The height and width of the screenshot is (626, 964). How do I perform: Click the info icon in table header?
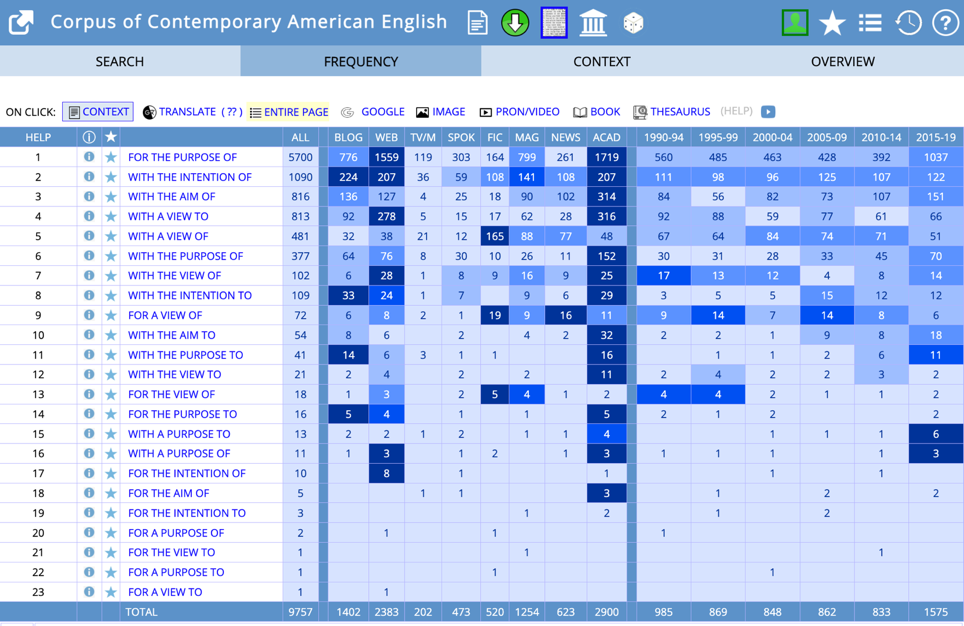pos(89,137)
